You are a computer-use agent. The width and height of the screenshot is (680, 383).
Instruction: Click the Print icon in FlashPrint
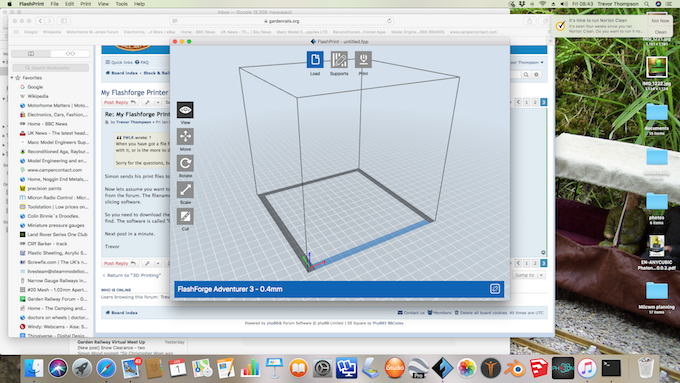click(363, 60)
